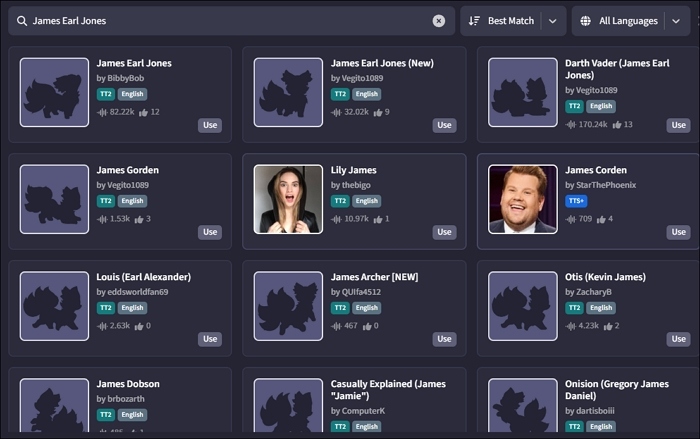Click the usage waveform icon on James Gorden
Image resolution: width=700 pixels, height=439 pixels.
(x=101, y=219)
